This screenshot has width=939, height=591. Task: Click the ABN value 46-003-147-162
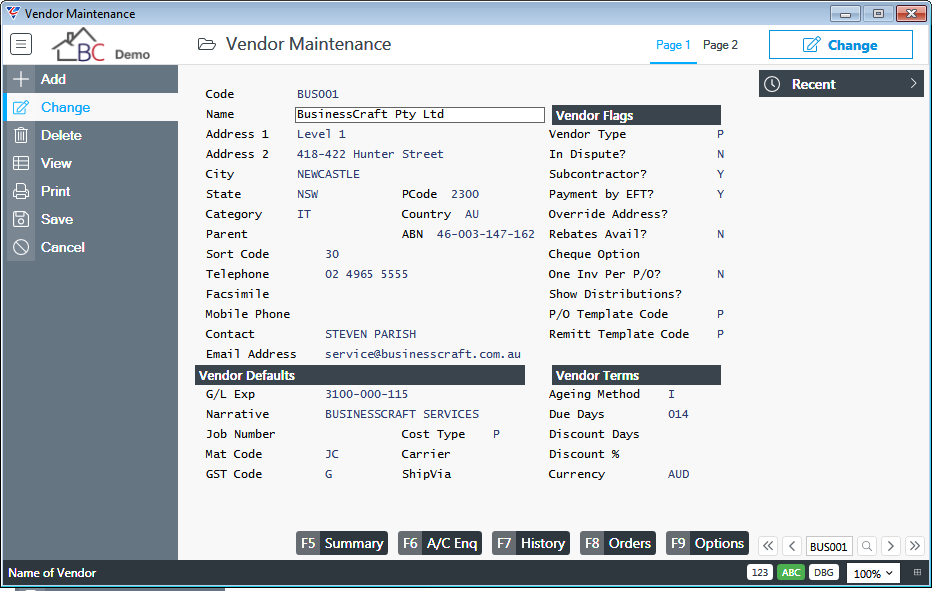(486, 234)
